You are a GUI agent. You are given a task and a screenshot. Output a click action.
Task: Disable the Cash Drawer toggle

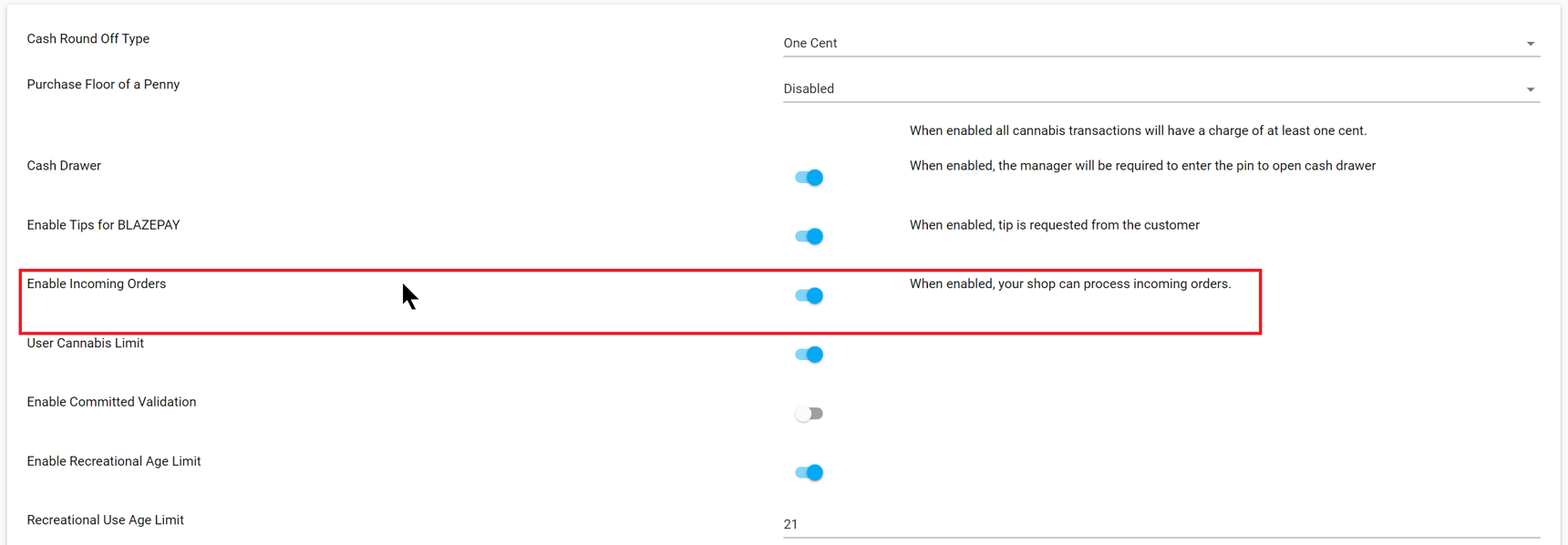[808, 177]
